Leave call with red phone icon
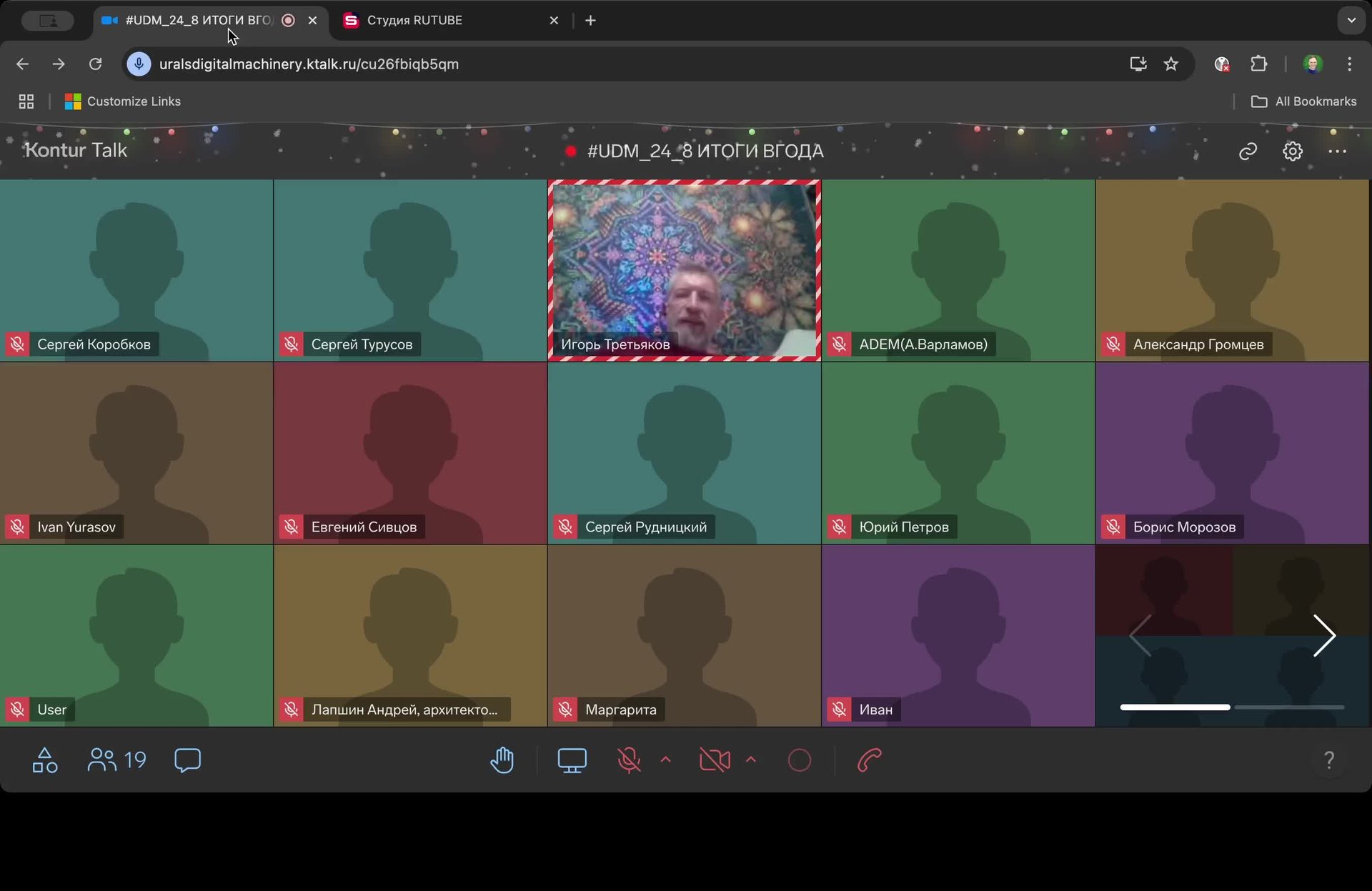 pos(869,760)
